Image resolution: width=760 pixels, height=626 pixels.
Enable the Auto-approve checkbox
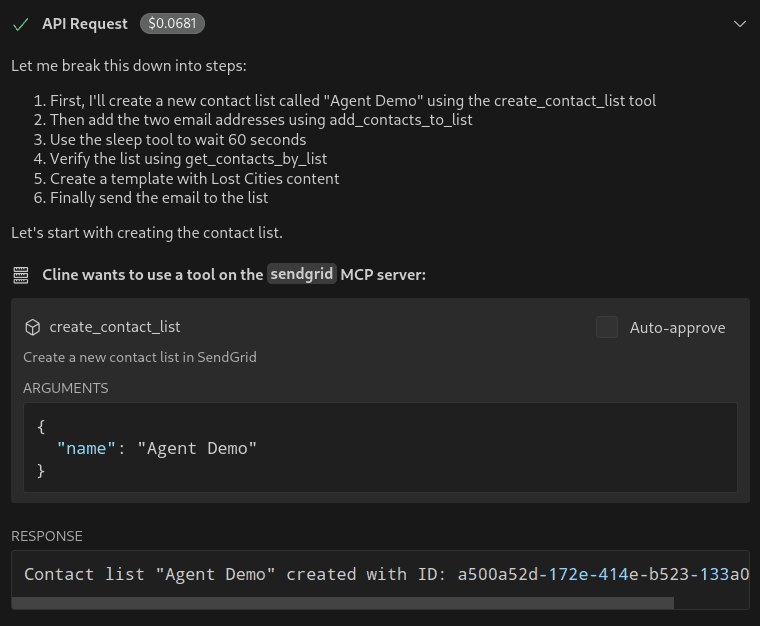(x=606, y=327)
